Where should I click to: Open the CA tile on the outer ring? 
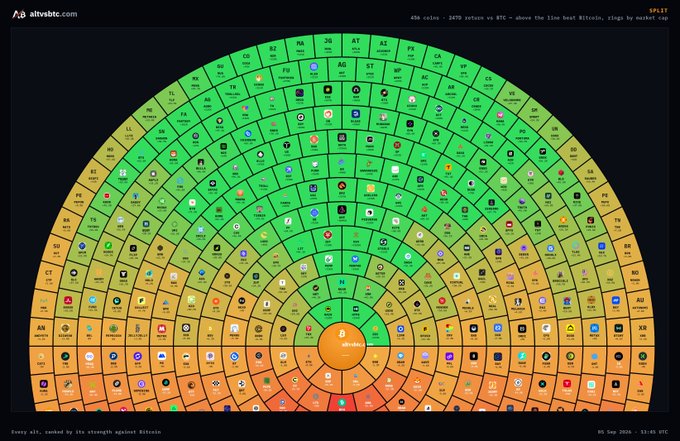pos(438,59)
